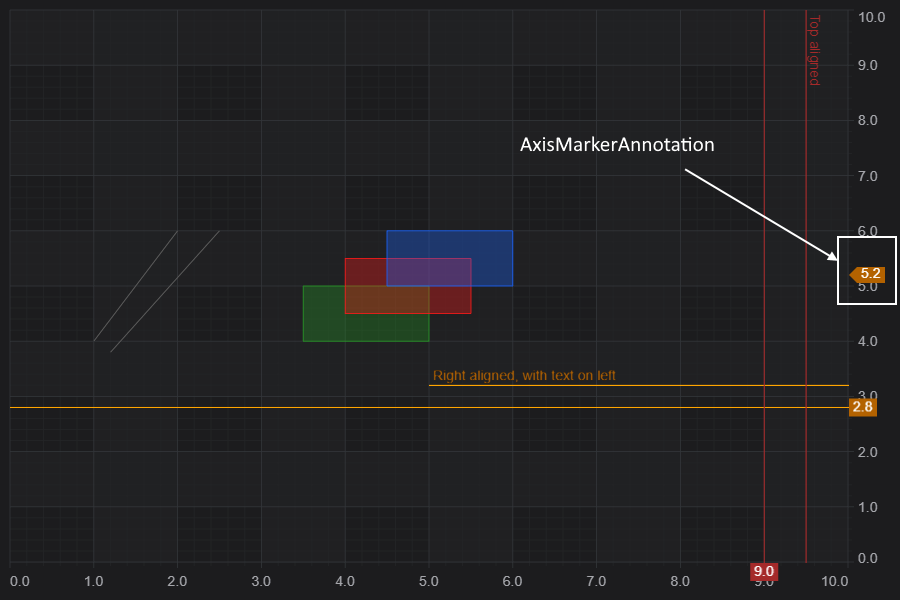Click the white arrow pointing to marker
Viewport: 900px width, 600px height.
[761, 215]
